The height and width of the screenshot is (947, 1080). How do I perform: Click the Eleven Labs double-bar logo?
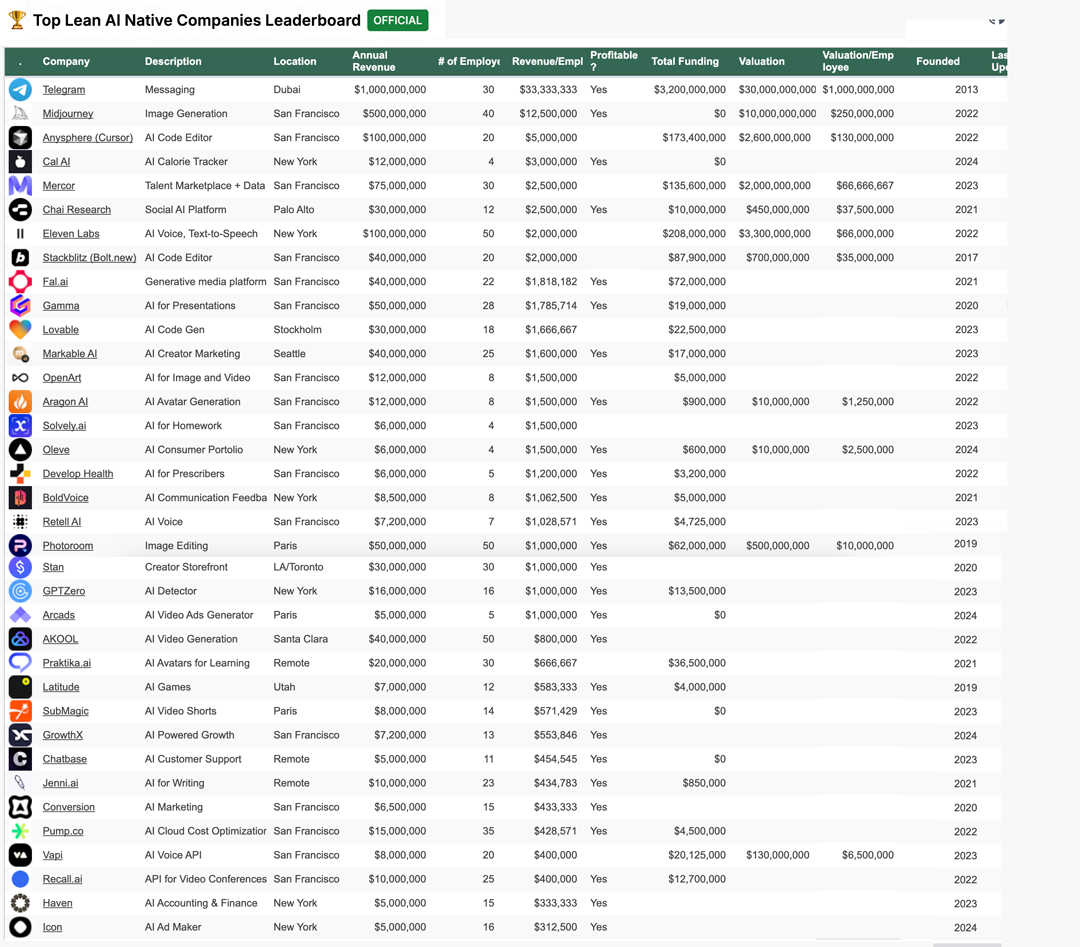pyautogui.click(x=20, y=233)
